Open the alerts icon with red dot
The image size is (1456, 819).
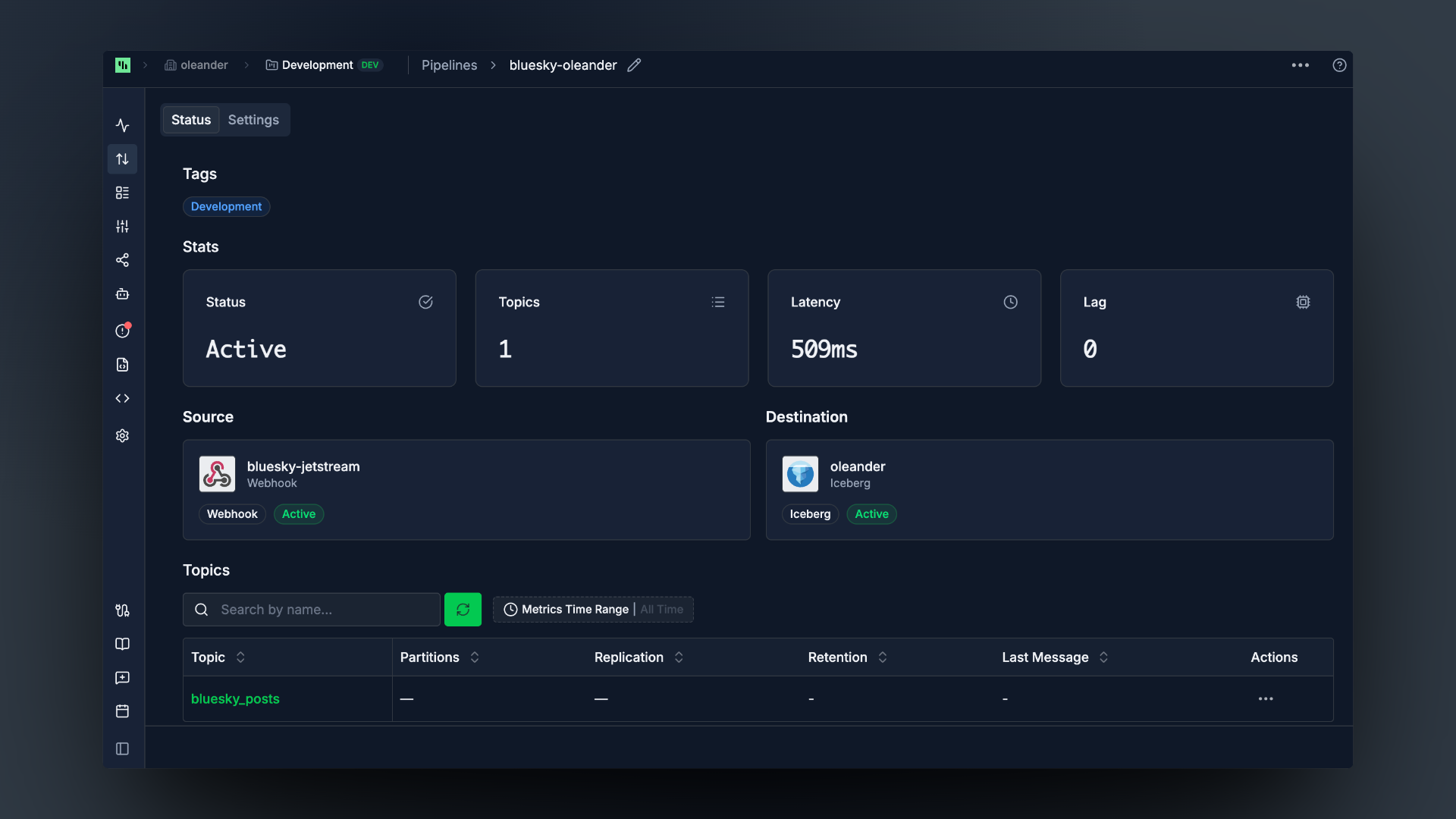(x=122, y=331)
